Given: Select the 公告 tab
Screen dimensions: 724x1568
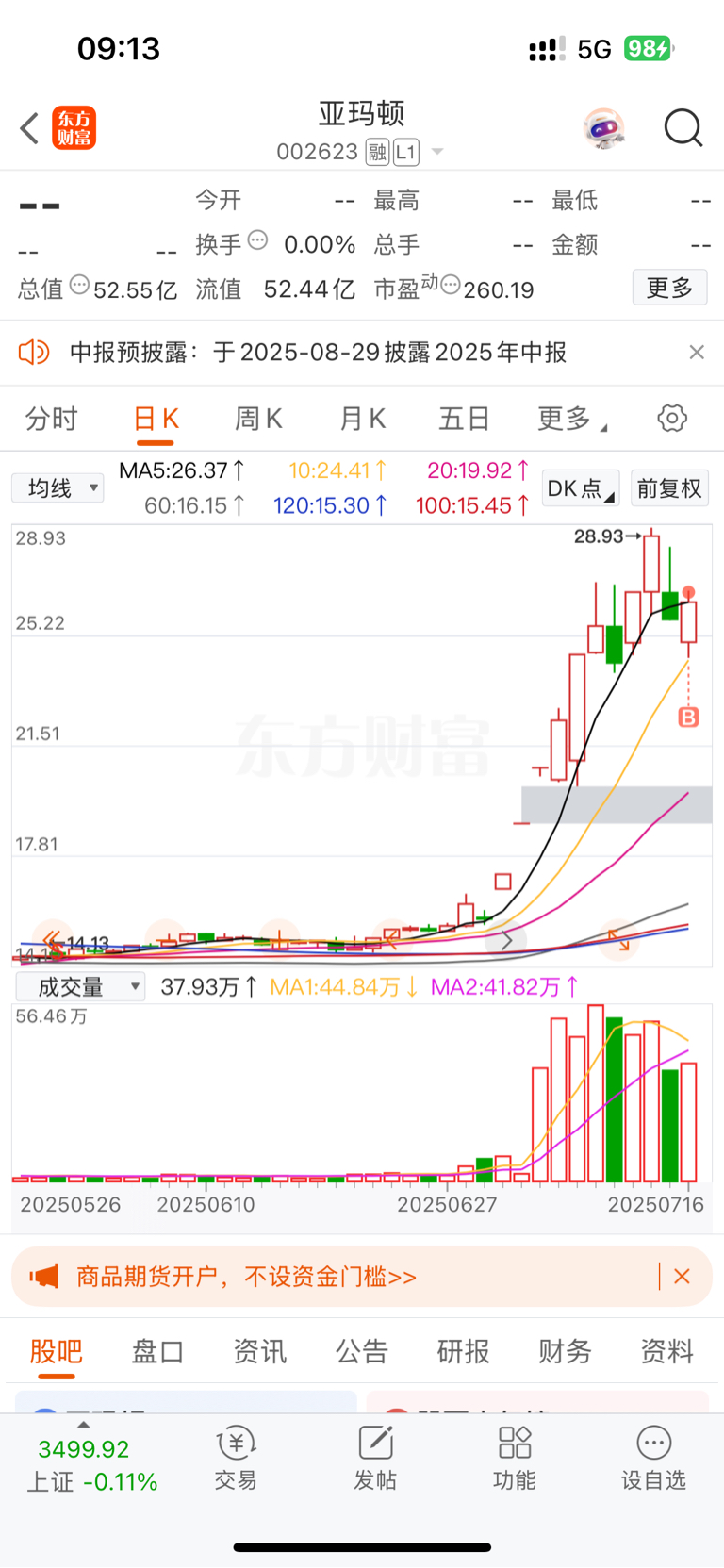Looking at the screenshot, I should coord(362,1351).
